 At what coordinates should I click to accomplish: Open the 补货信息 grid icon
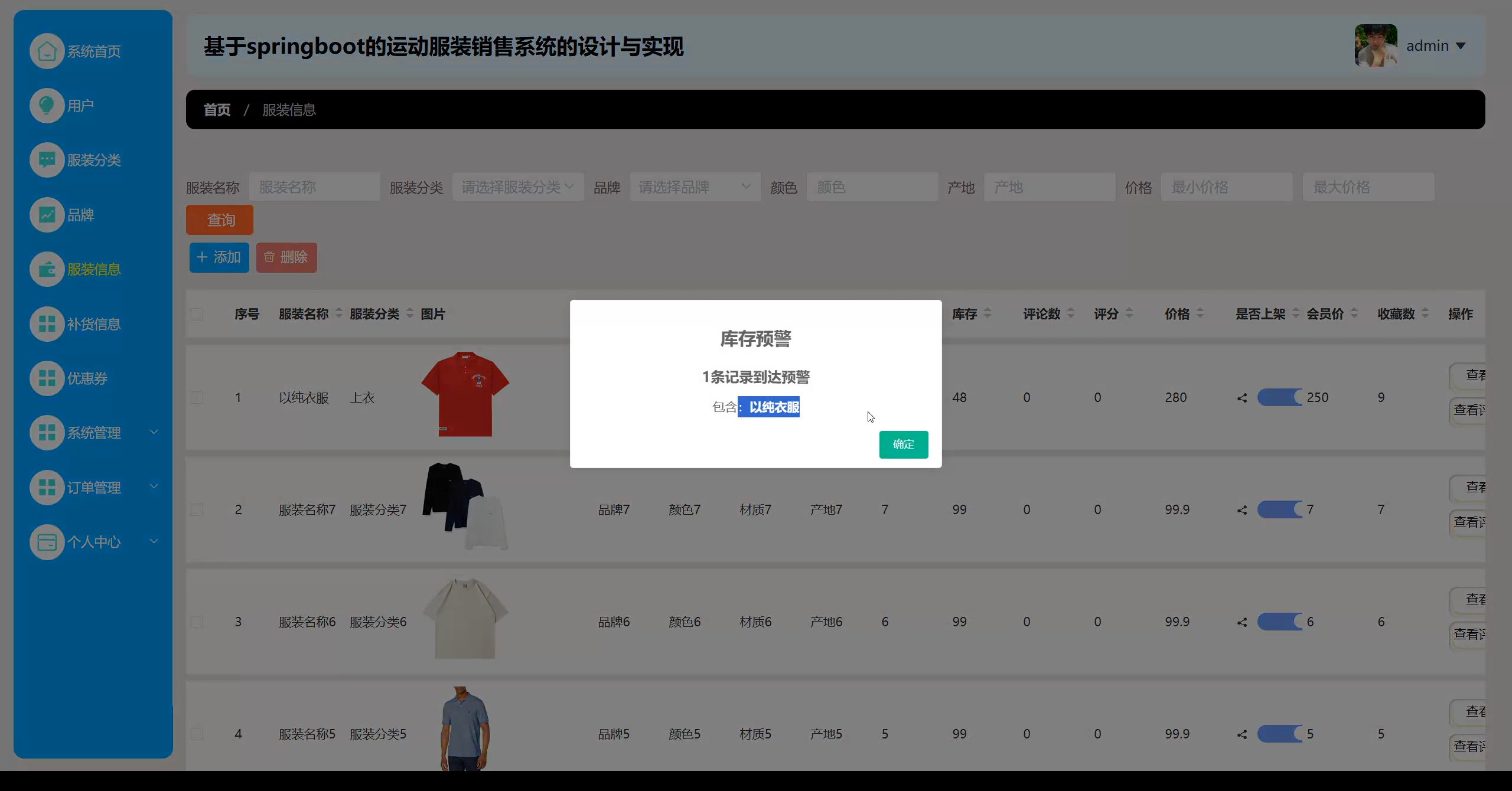[47, 324]
